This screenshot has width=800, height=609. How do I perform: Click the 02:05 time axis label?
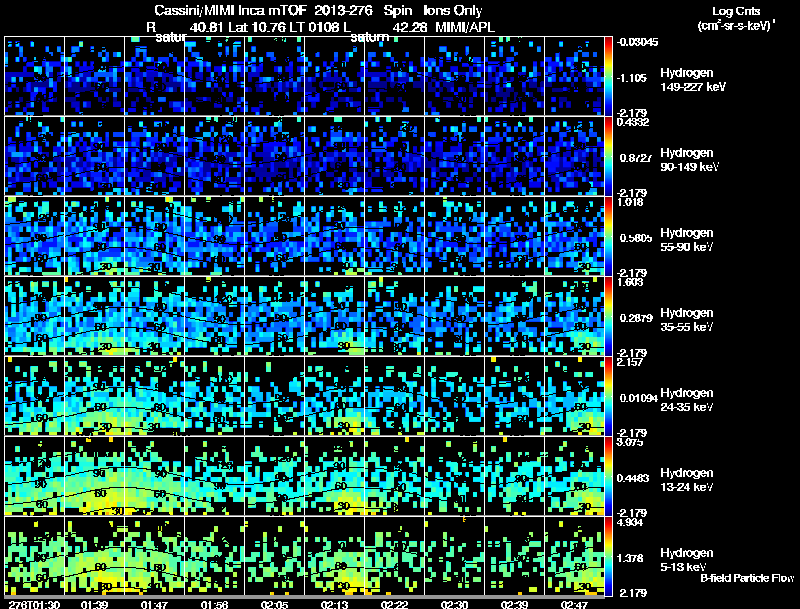click(274, 604)
